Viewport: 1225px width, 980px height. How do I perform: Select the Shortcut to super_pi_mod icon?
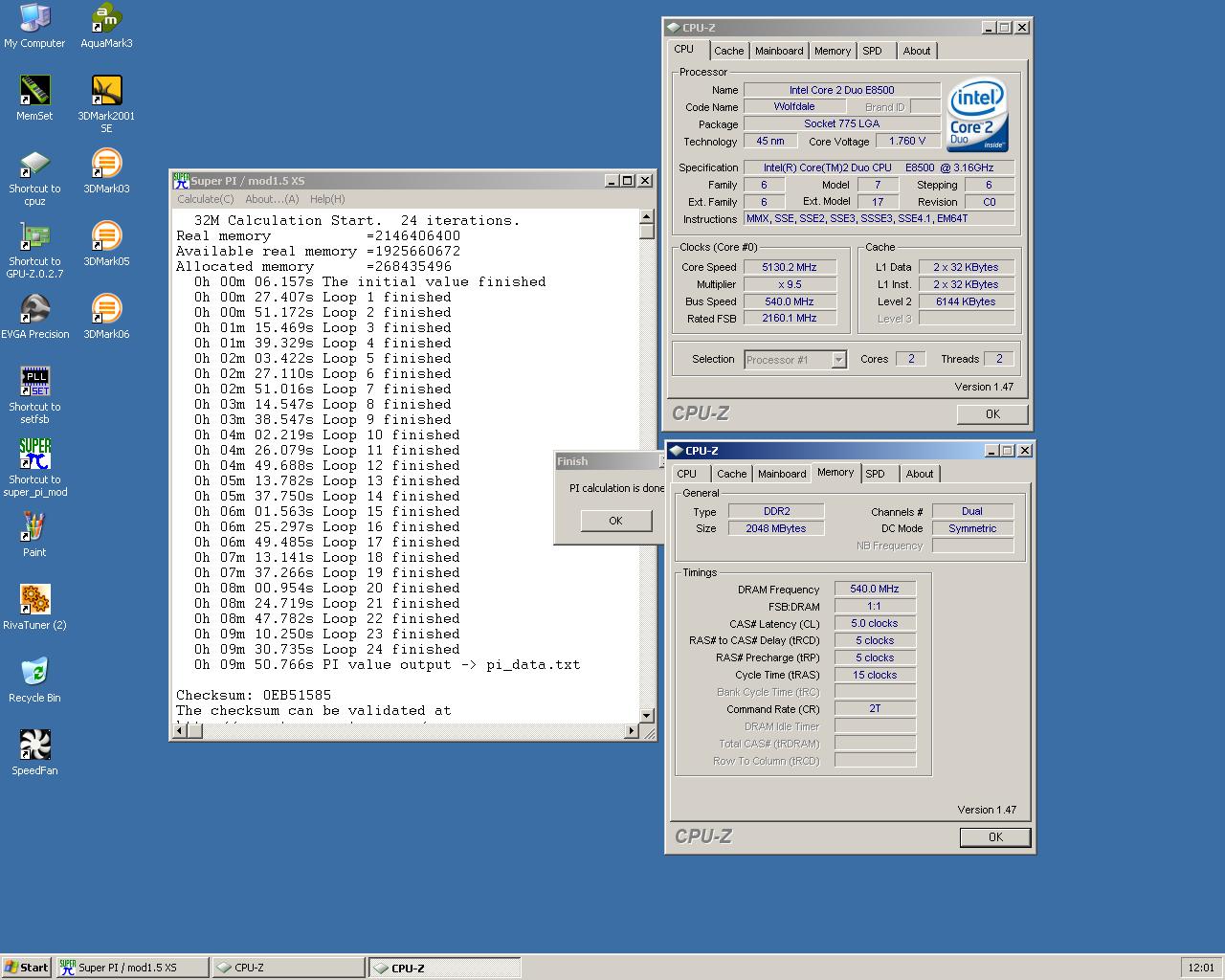(34, 468)
